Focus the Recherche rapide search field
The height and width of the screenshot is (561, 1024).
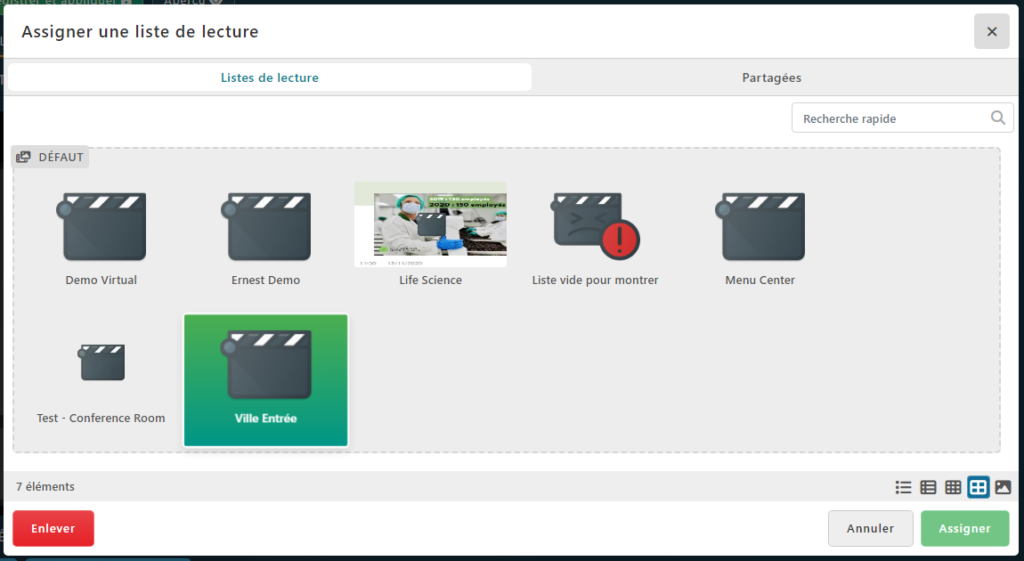(x=890, y=118)
